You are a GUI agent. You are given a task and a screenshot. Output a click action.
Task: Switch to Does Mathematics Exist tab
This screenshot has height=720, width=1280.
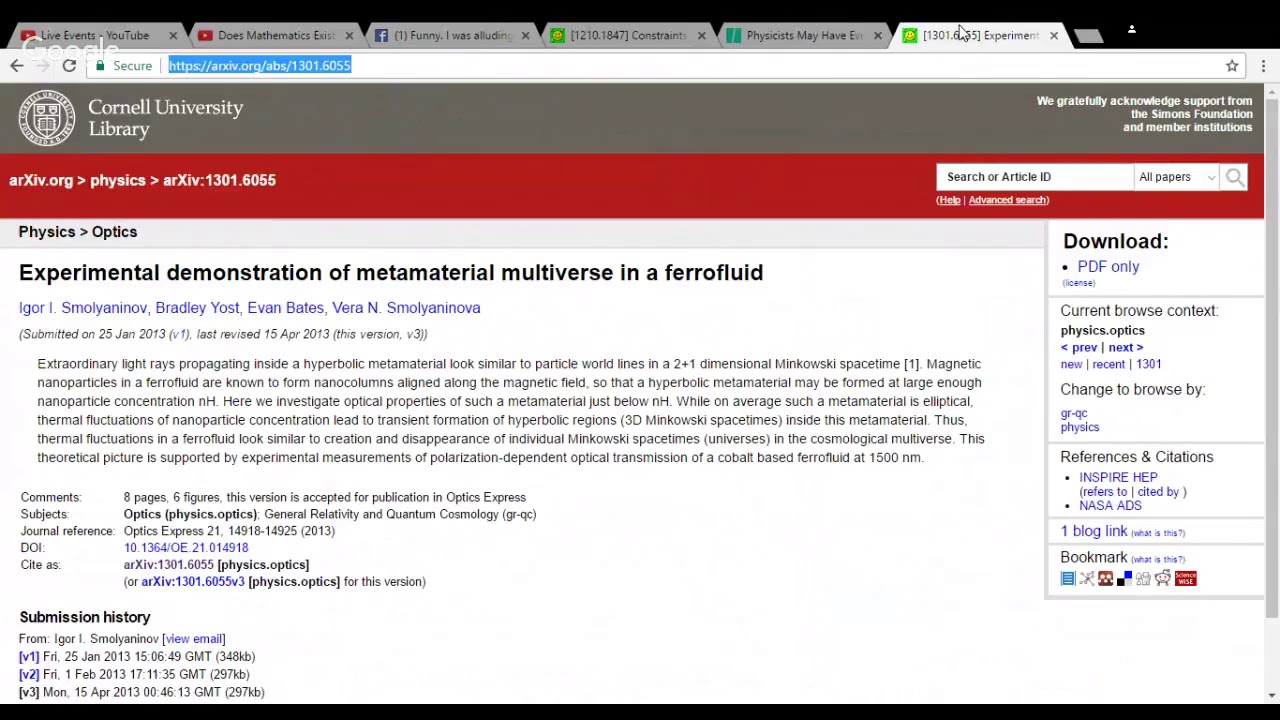[x=272, y=36]
